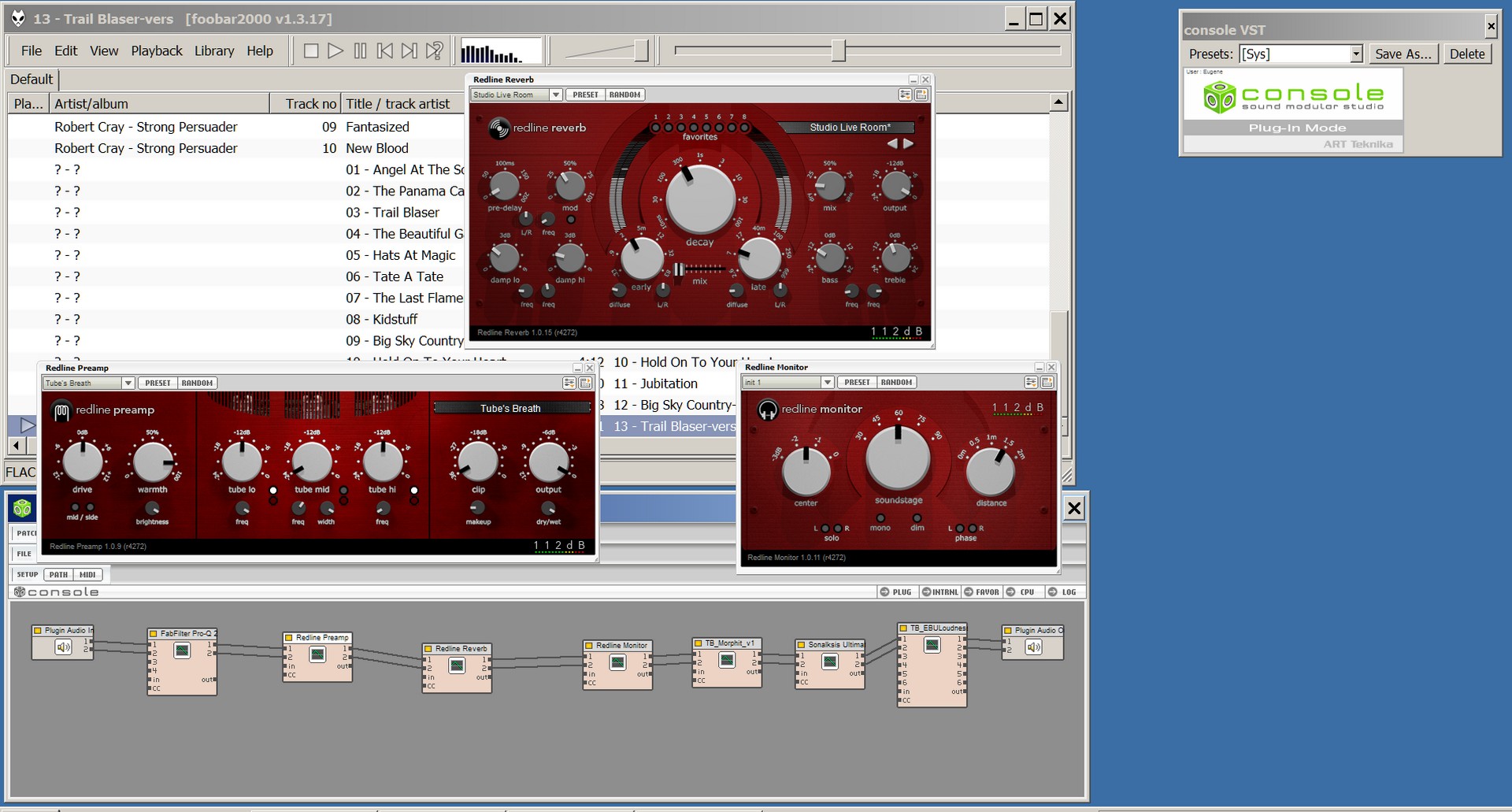This screenshot has height=812, width=1512.
Task: Open Tube's Breath preset dropdown in Preamp
Action: point(88,384)
